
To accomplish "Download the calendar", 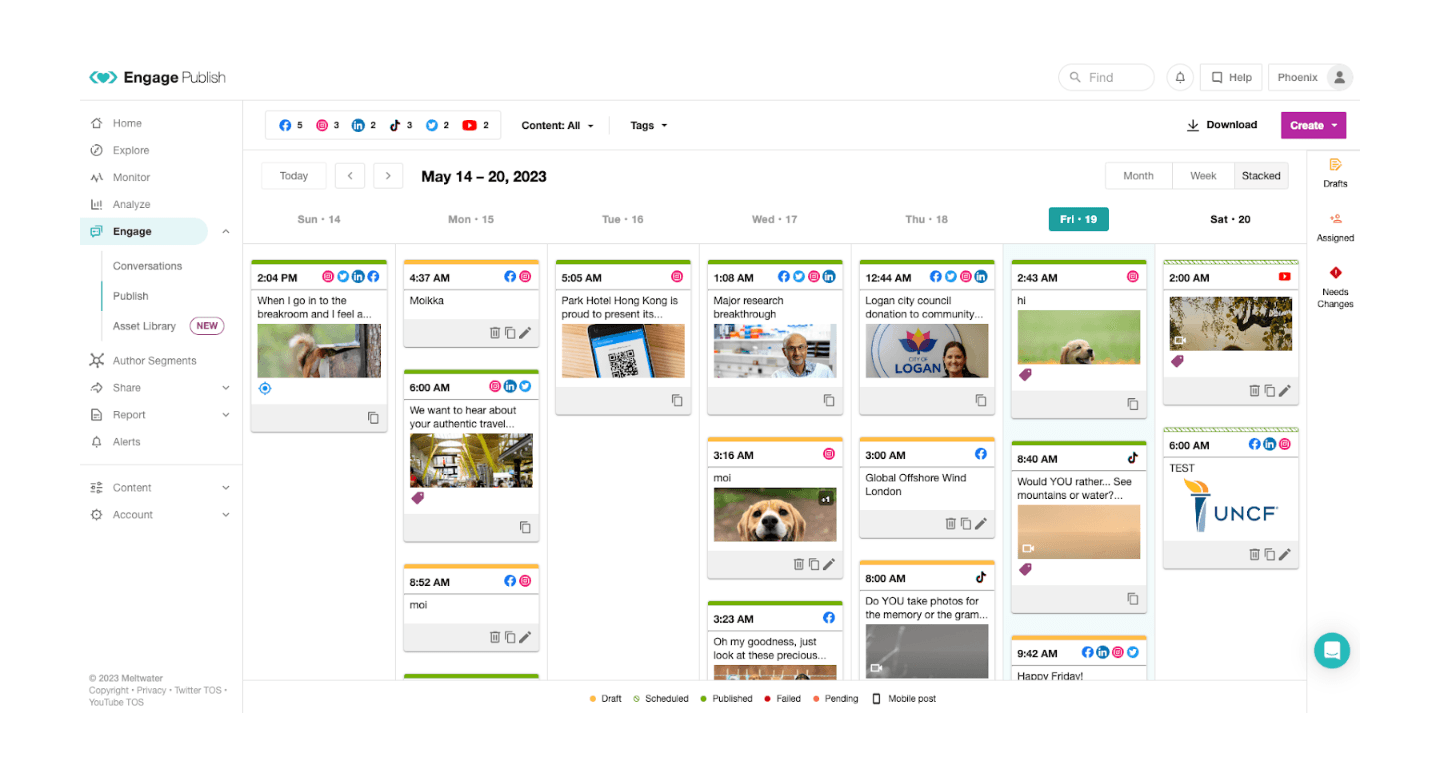I will click(x=1221, y=125).
